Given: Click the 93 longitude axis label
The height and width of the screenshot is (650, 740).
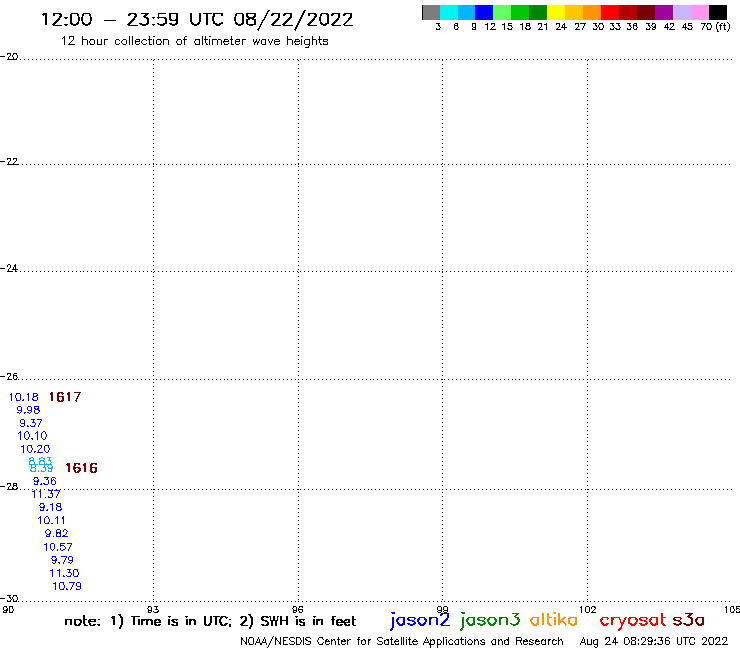Looking at the screenshot, I should coord(153,609).
